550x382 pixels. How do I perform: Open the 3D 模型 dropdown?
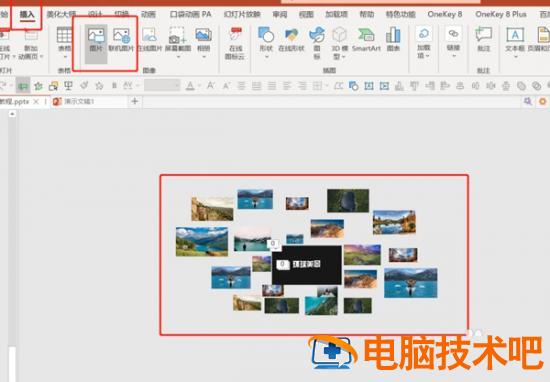[339, 43]
